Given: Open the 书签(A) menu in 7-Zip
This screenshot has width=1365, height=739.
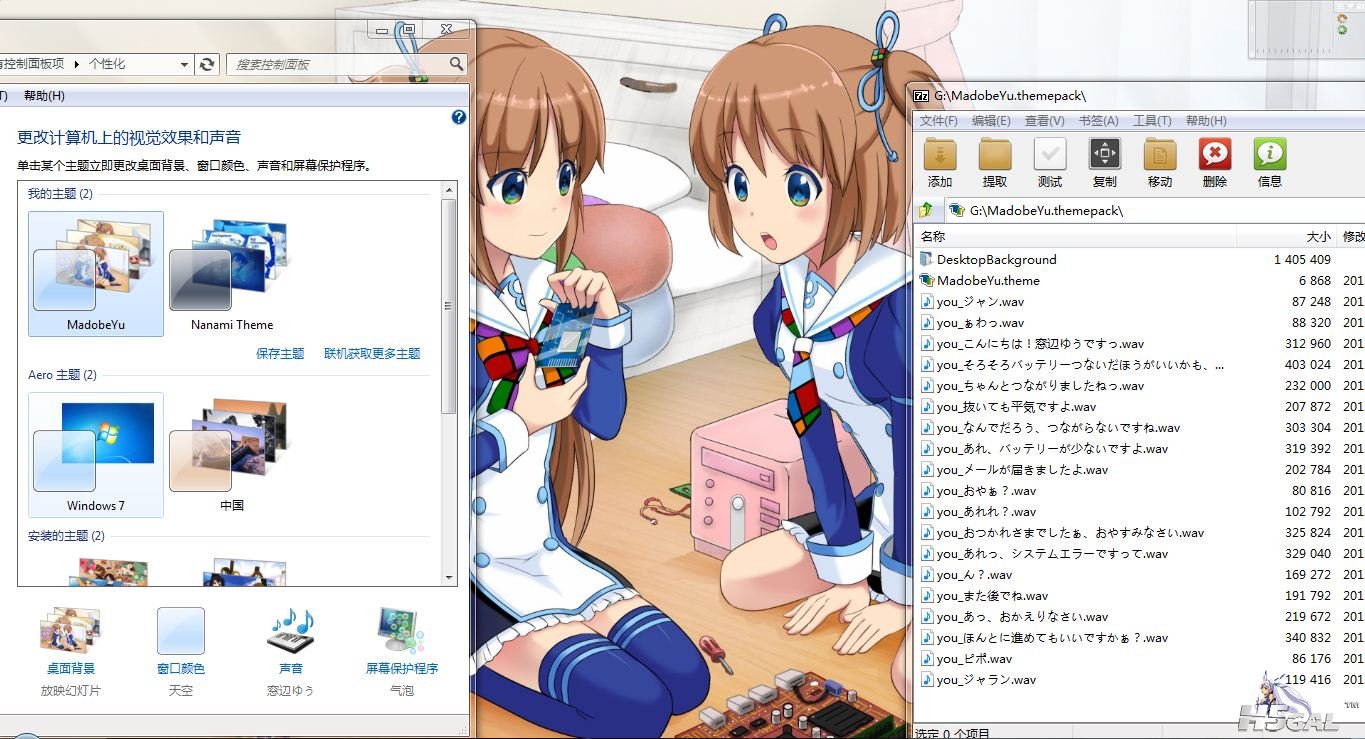Looking at the screenshot, I should click(1098, 120).
